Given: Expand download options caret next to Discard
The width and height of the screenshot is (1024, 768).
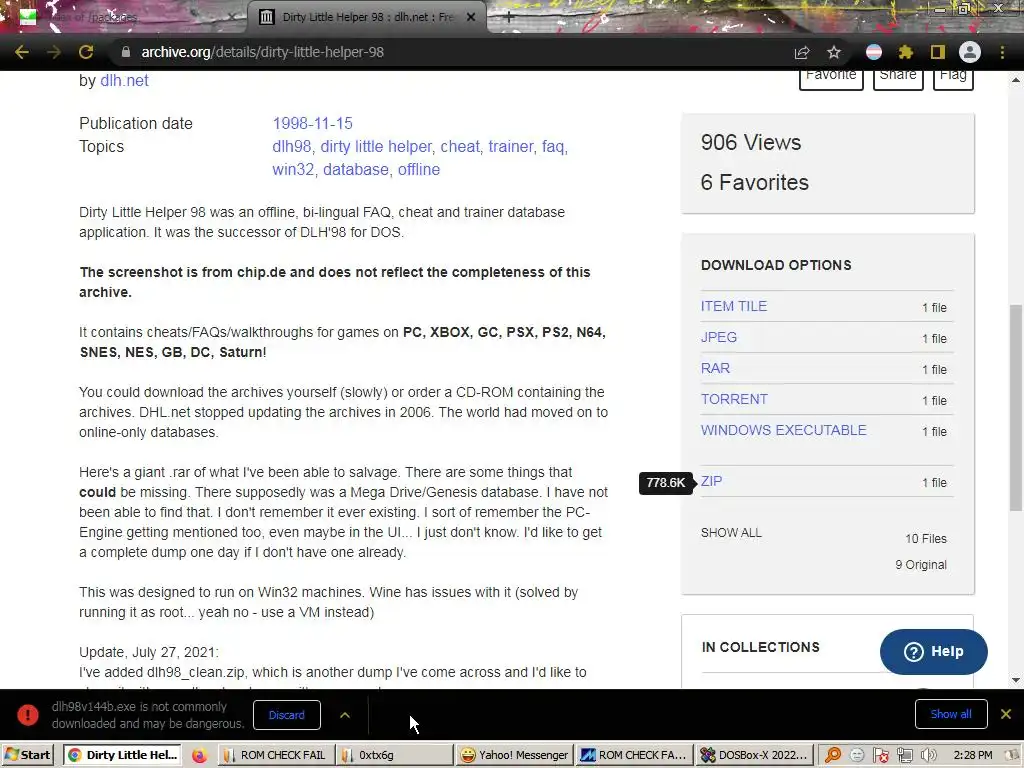Looking at the screenshot, I should [x=345, y=715].
